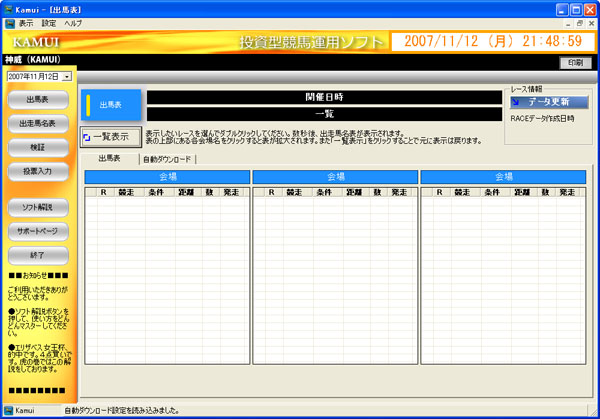
Task: Click the 出走馬名表 sidebar button
Action: [38, 123]
